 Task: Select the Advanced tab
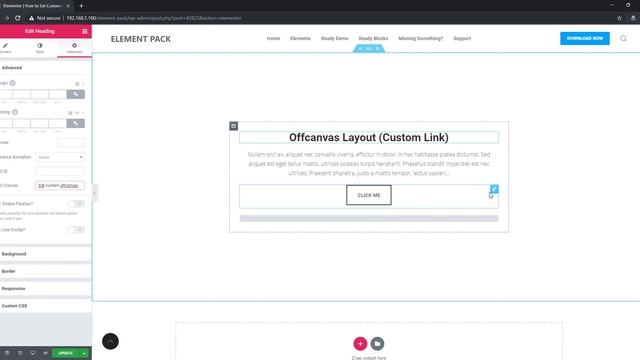click(74, 48)
